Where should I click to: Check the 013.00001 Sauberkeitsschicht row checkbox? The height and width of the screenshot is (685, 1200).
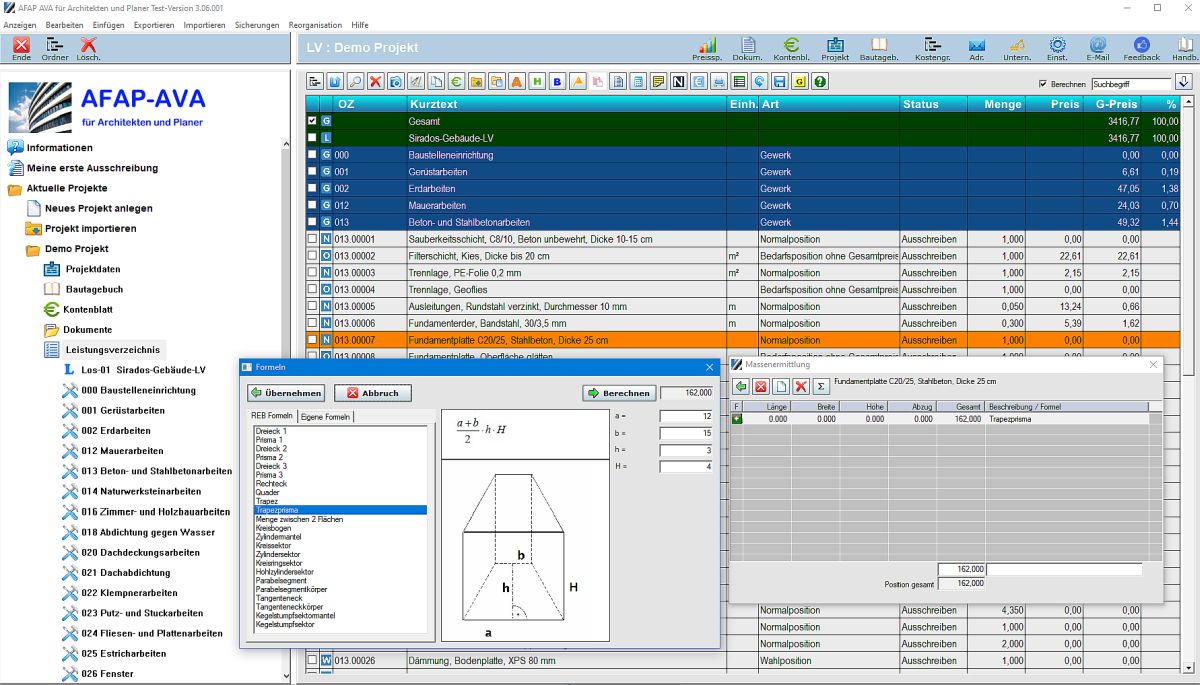pos(313,239)
